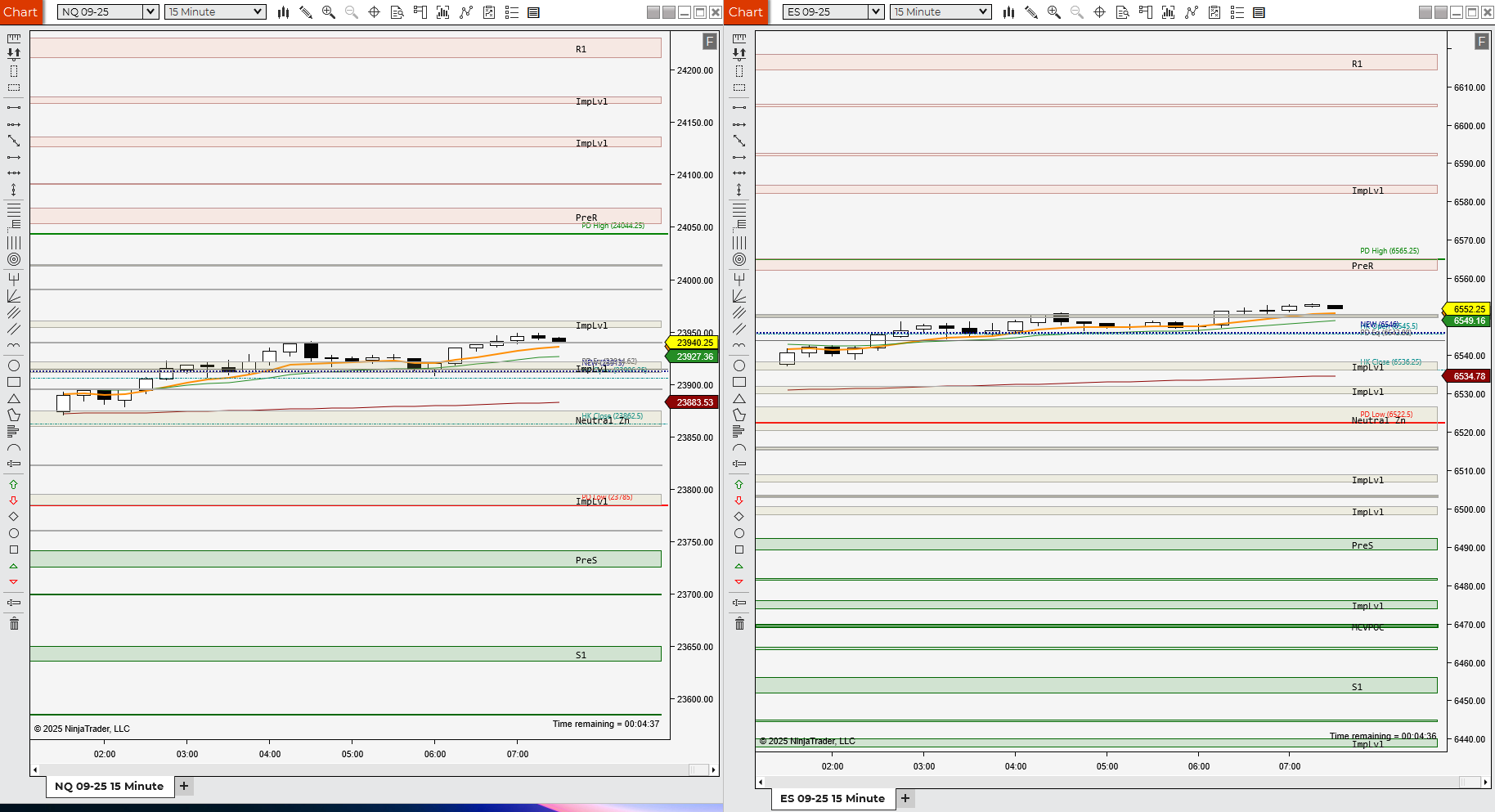This screenshot has height=812, width=1495.
Task: Select Ellipse drawing tool in ES sidebar
Action: [739, 366]
